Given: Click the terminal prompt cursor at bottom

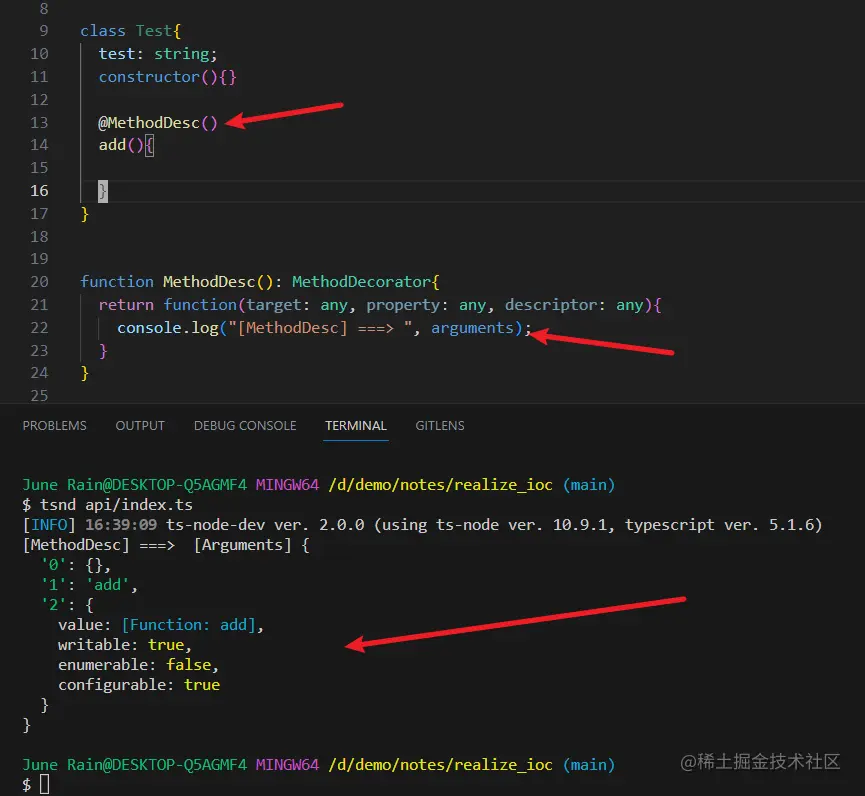Looking at the screenshot, I should click(x=45, y=784).
